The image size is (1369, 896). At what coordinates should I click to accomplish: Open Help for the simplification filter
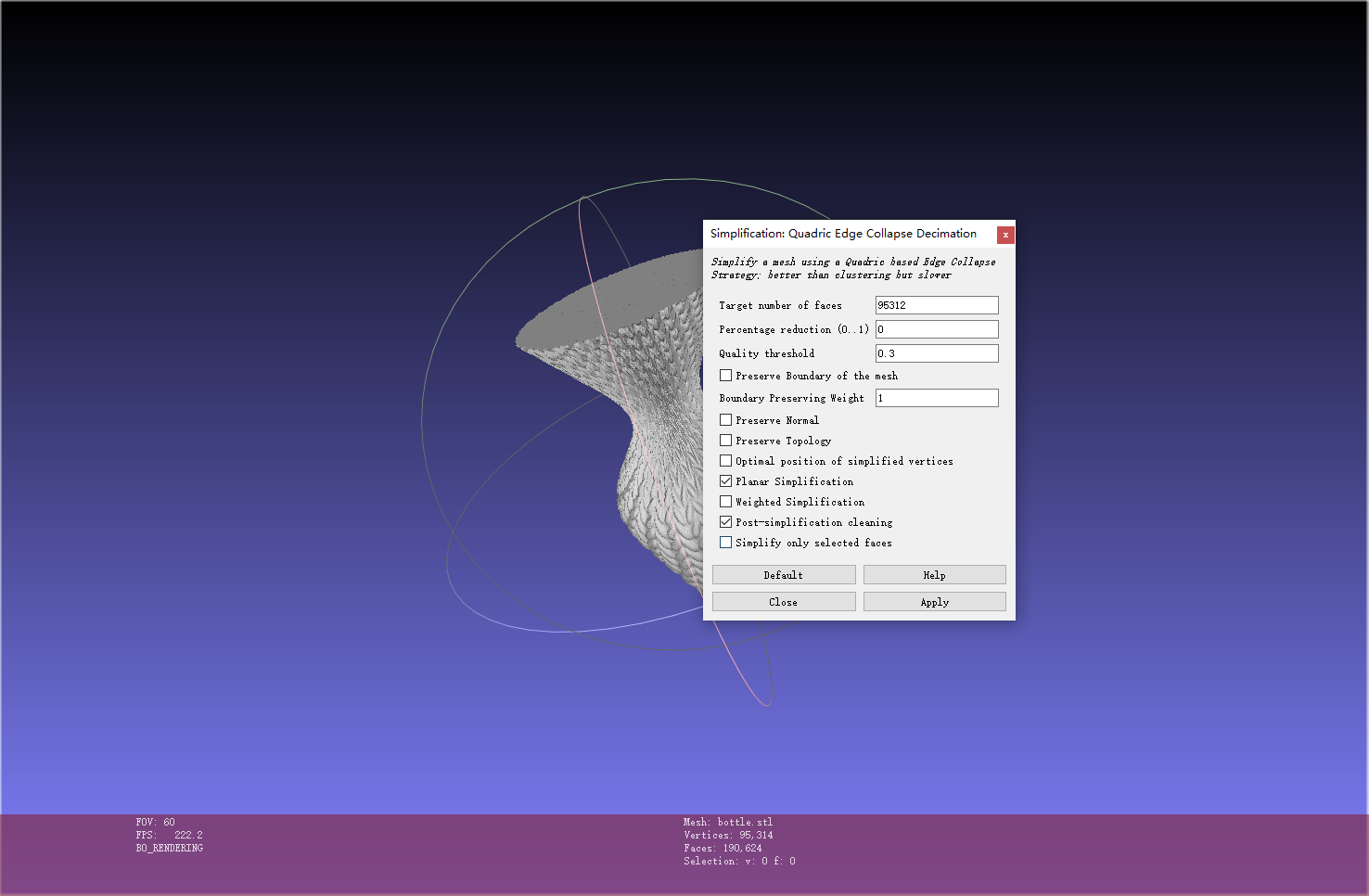(x=935, y=575)
